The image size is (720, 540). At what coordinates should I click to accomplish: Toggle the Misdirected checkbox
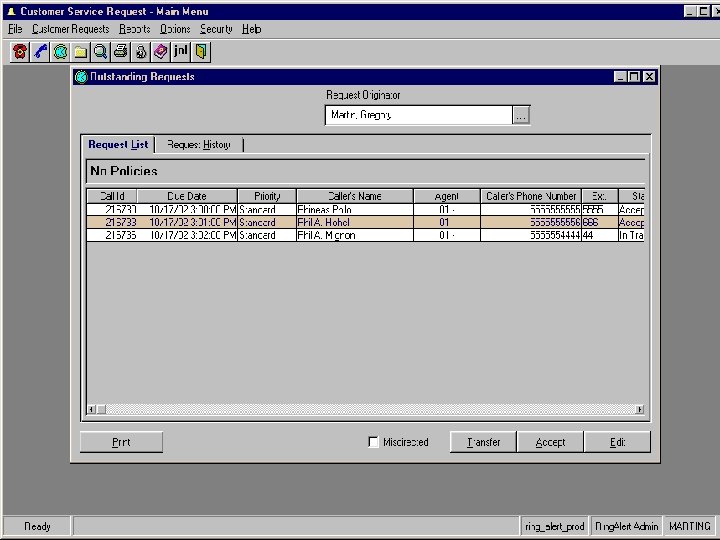(373, 442)
